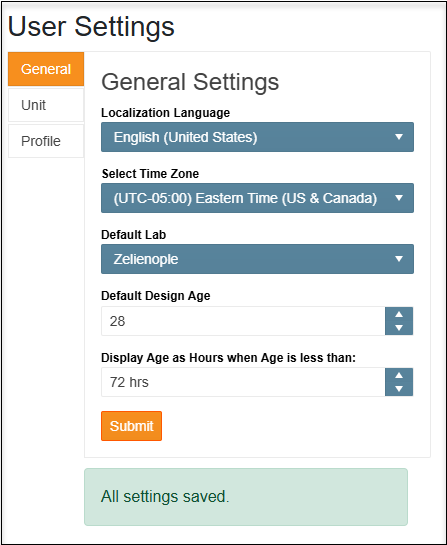Click the Time Zone dropdown arrow icon
This screenshot has height=545, width=447.
[399, 198]
